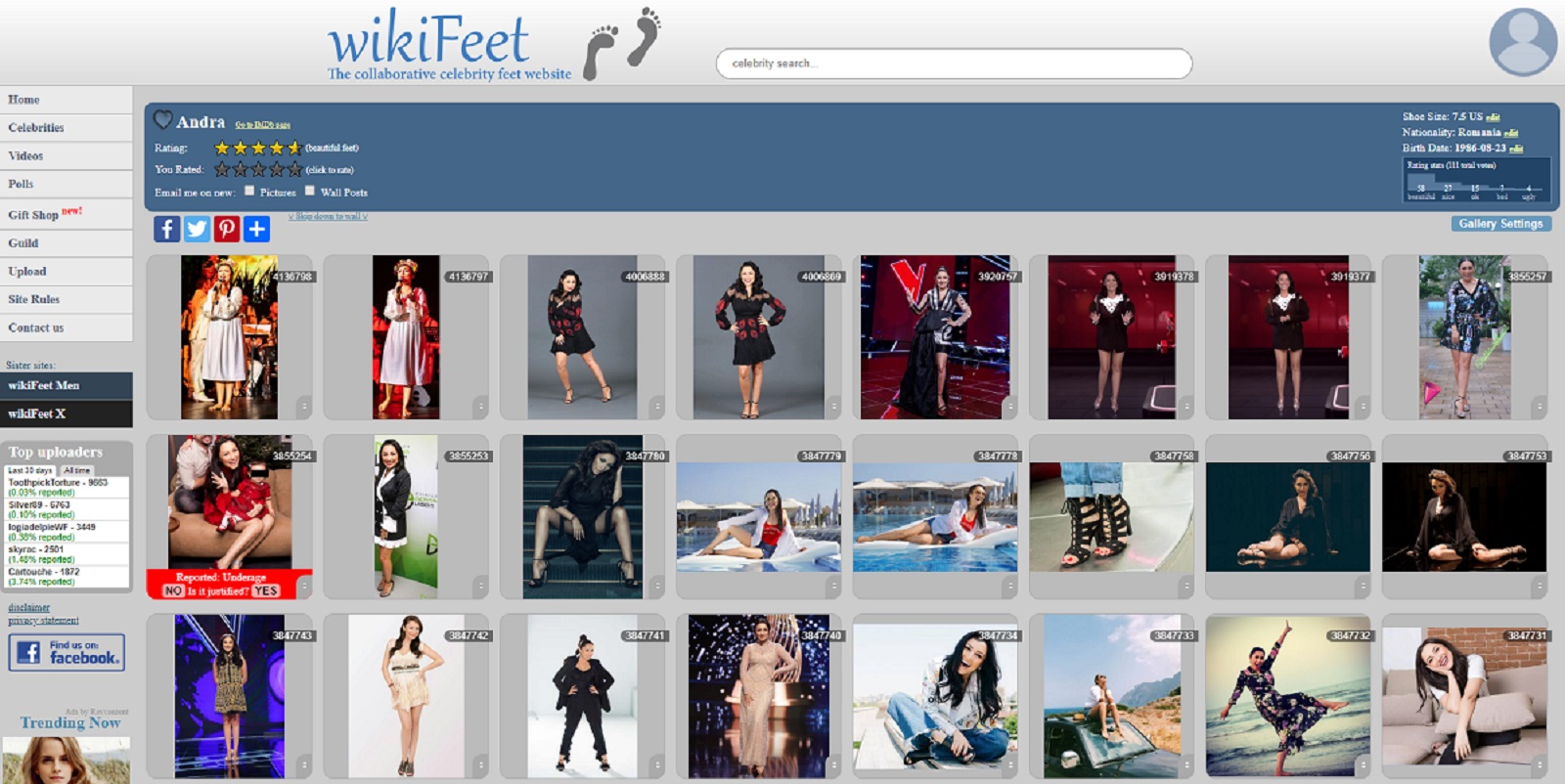Image resolution: width=1565 pixels, height=784 pixels.
Task: Open more sharing options with the plus icon
Action: pyautogui.click(x=256, y=229)
